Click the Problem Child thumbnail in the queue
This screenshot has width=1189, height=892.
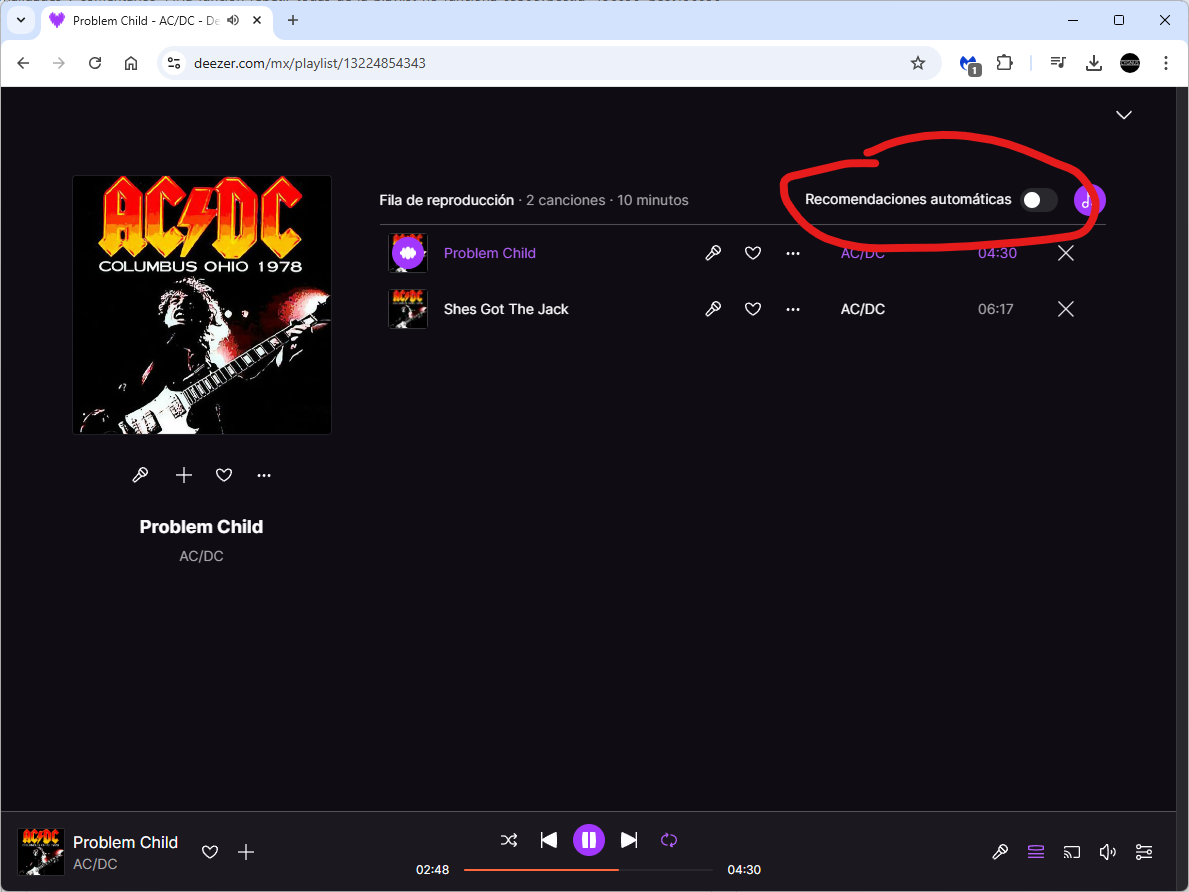408,253
